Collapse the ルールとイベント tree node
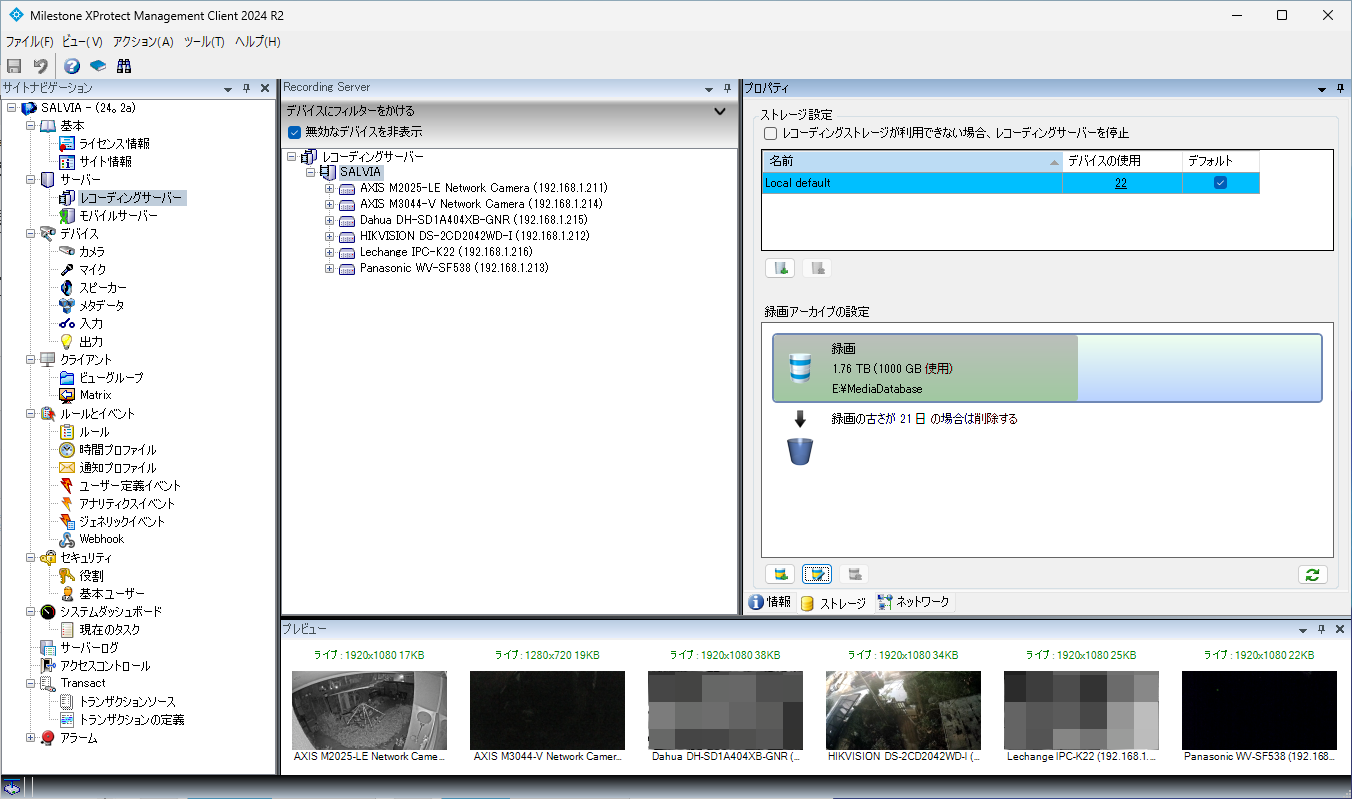The width and height of the screenshot is (1352, 799). point(30,414)
